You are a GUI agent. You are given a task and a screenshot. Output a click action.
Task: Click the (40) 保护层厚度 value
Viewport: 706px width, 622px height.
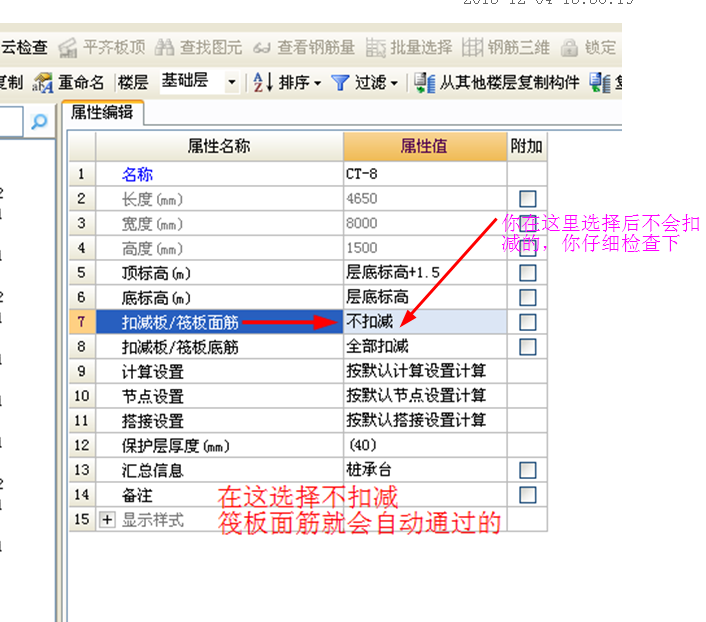coord(425,445)
